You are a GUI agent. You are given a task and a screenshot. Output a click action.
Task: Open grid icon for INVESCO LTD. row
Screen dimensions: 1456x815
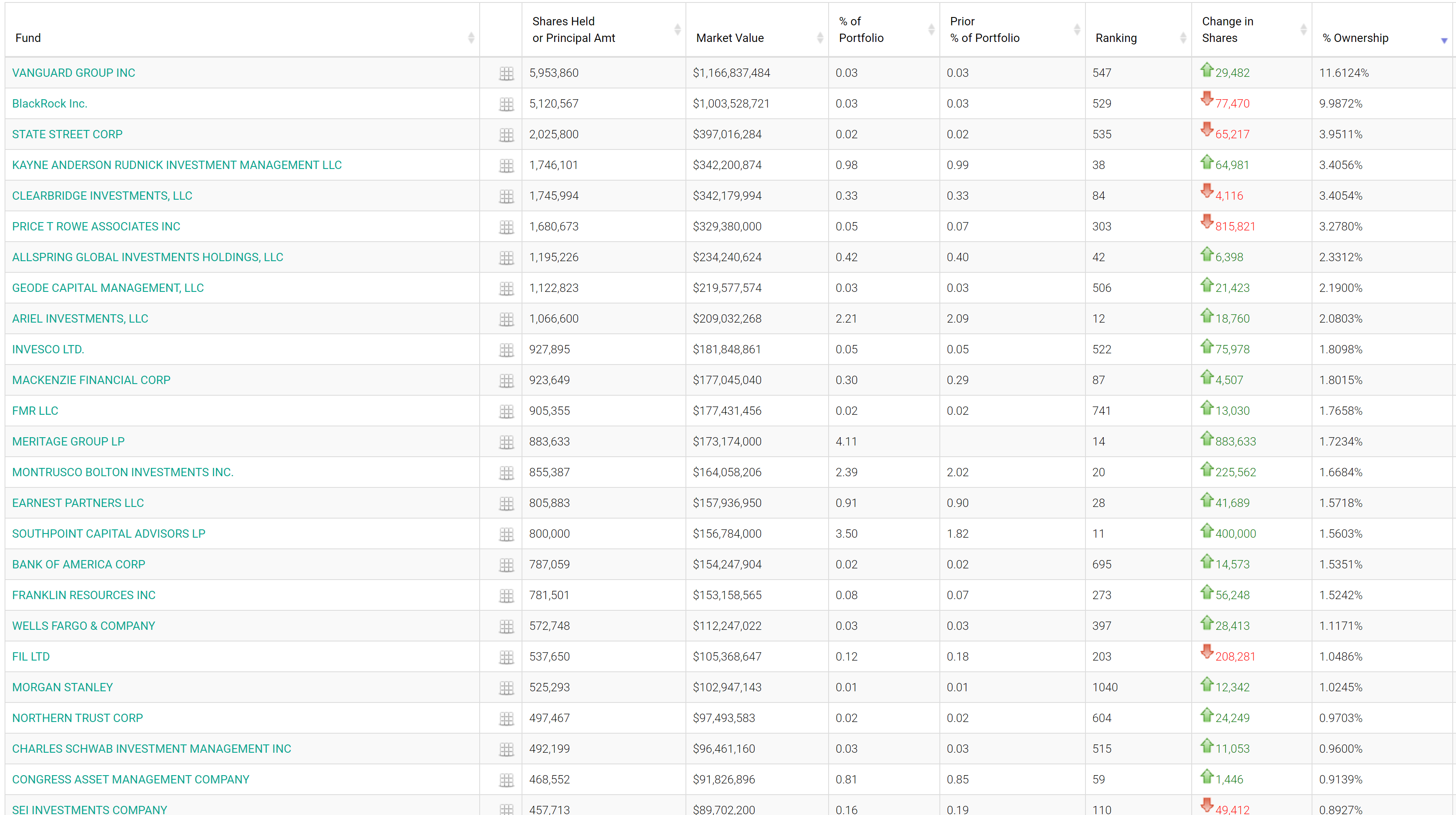tap(507, 350)
